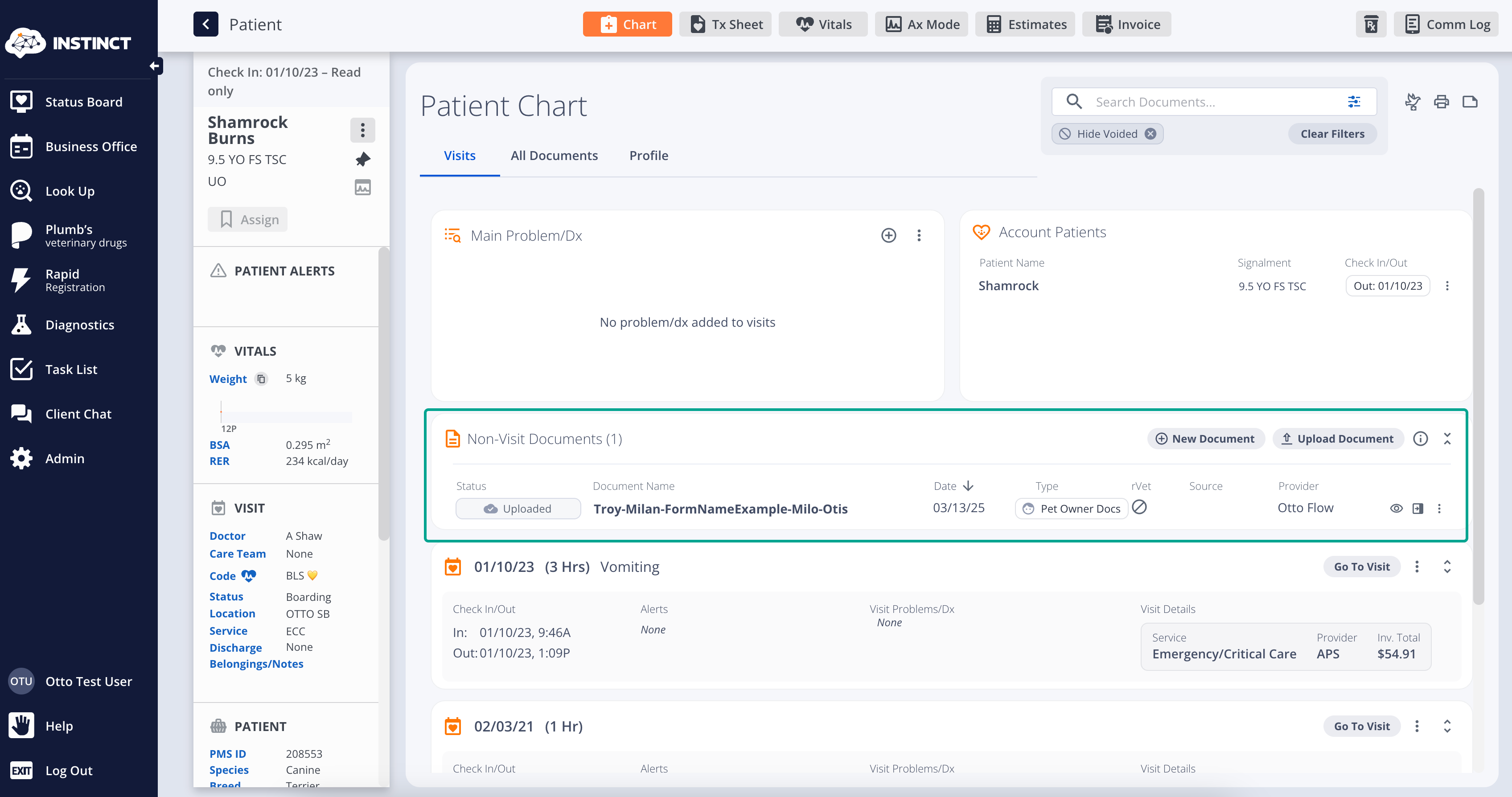Open options menu for 02/03/21 visit
Screen dimensions: 1512x797
[x=1416, y=726]
